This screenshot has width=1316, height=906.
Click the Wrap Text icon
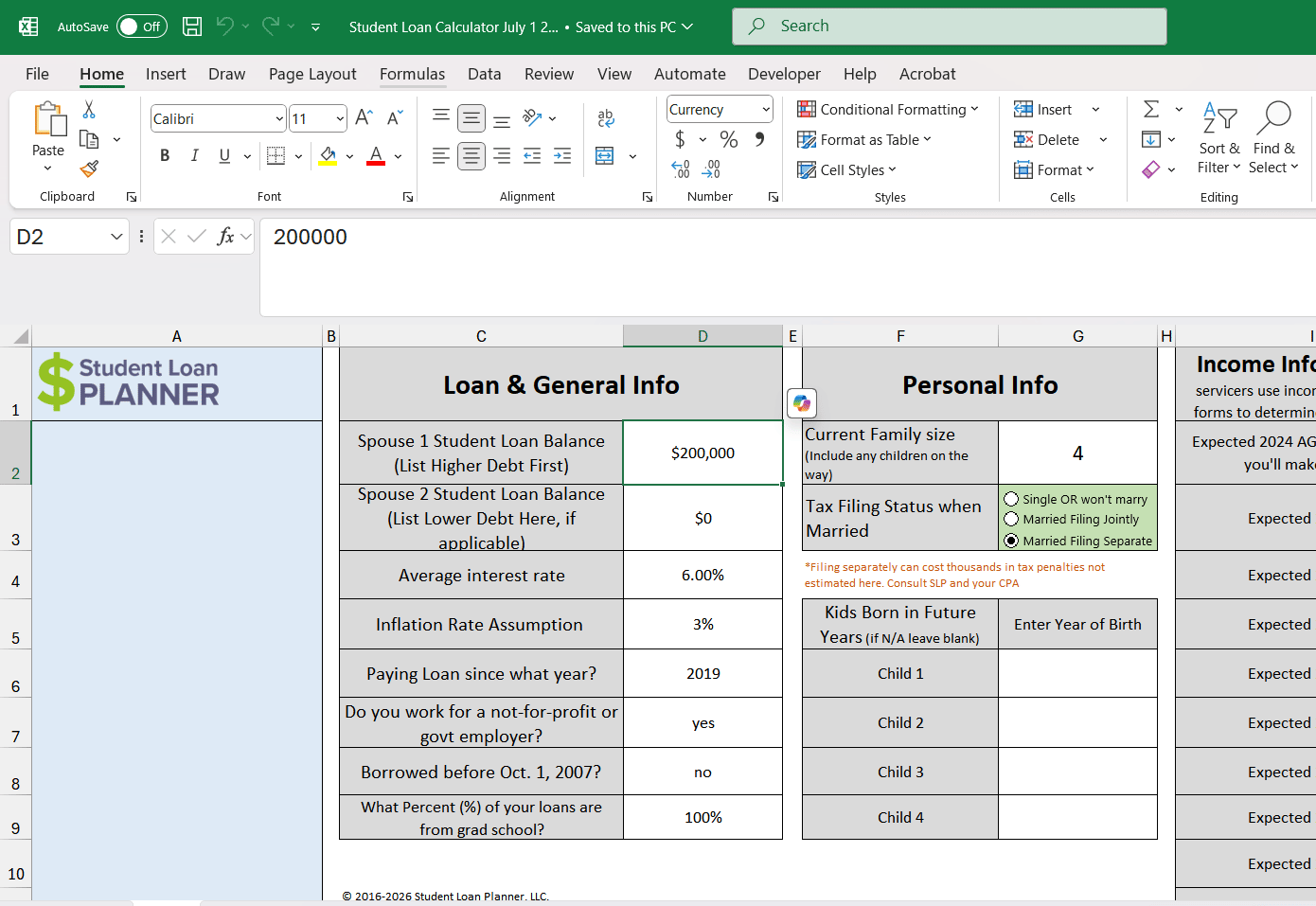[606, 118]
